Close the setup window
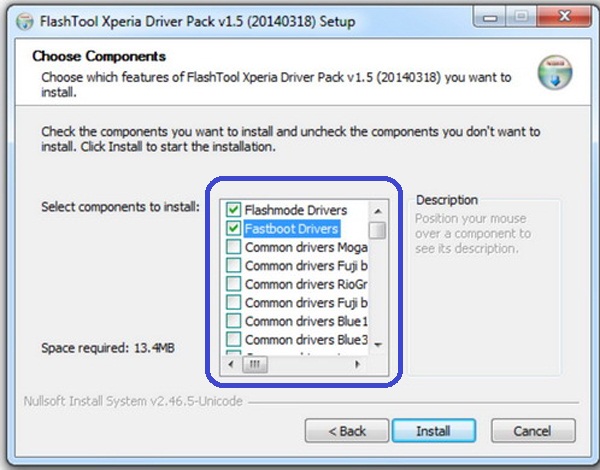The image size is (600, 470). click(x=564, y=17)
